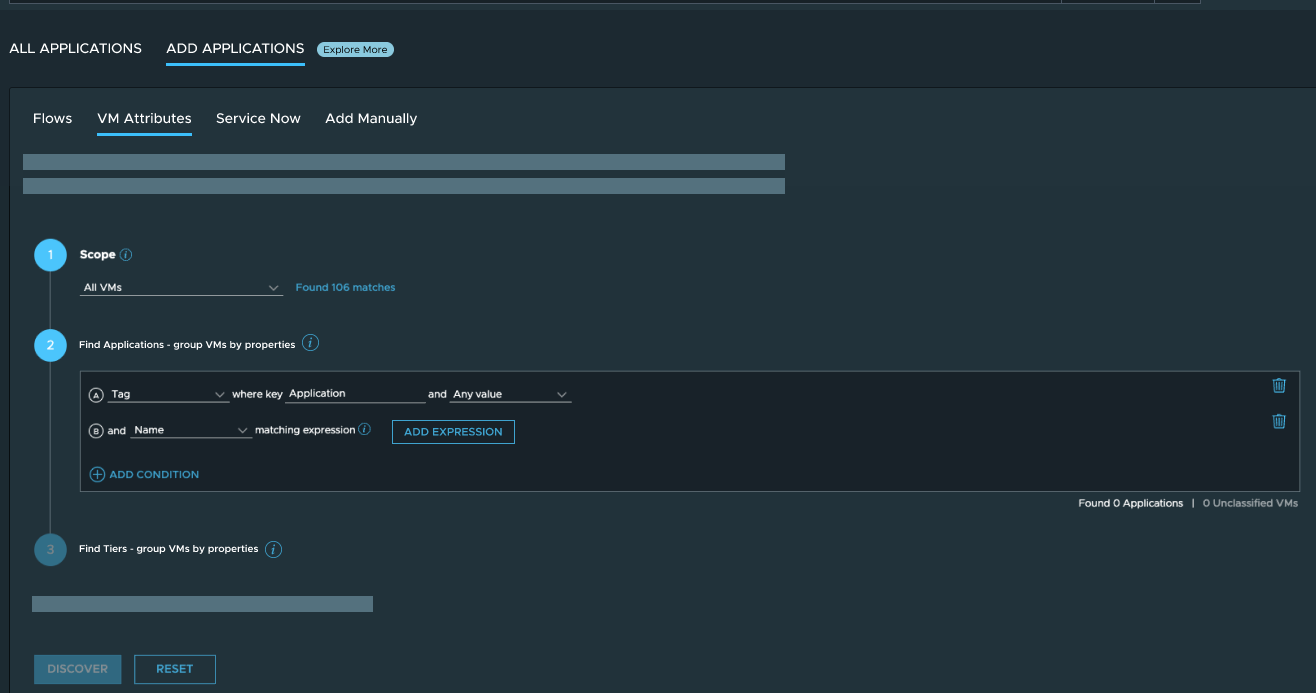Open the All VMs scope dropdown

pos(182,288)
